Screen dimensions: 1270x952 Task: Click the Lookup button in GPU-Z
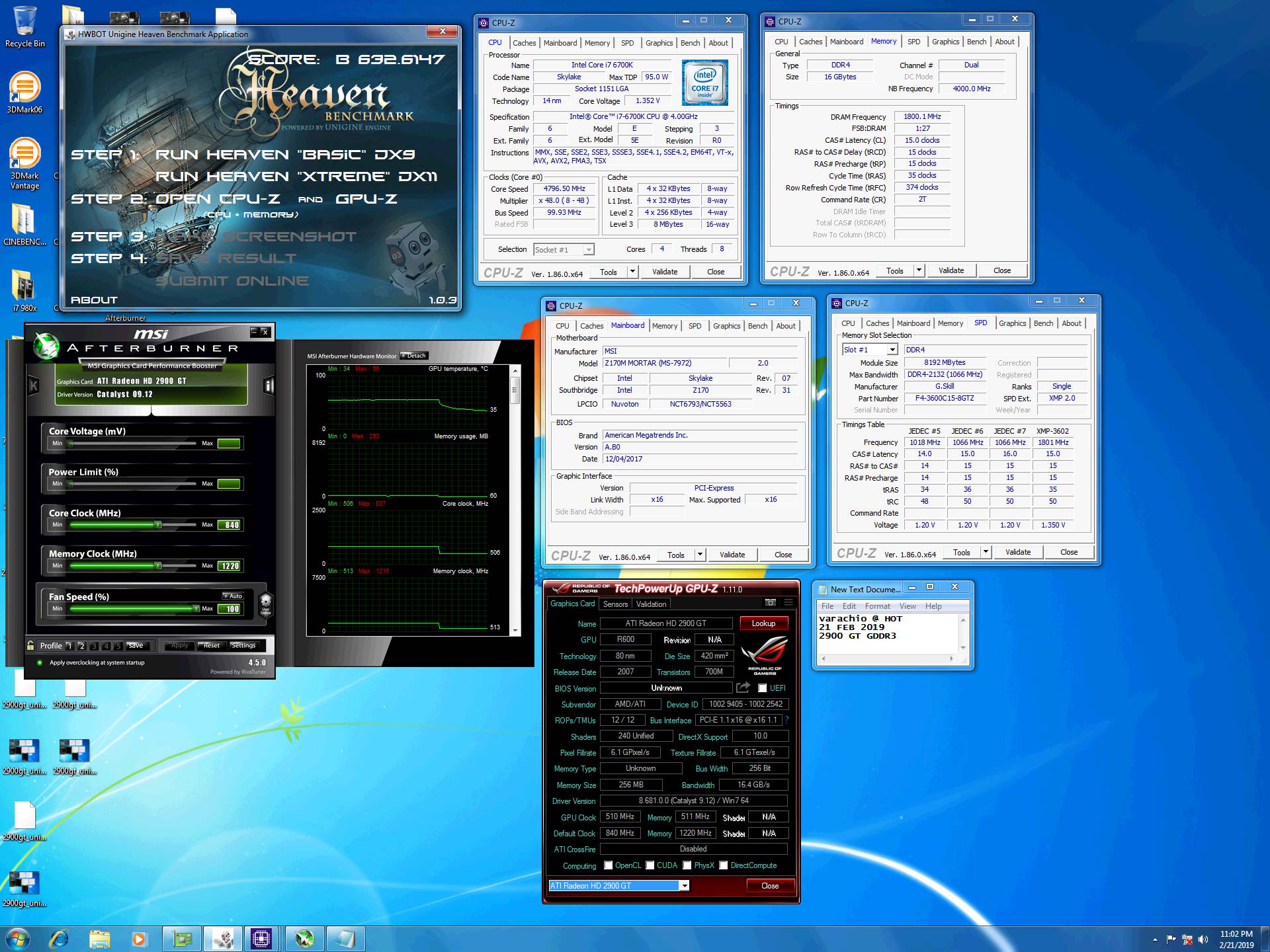point(763,623)
